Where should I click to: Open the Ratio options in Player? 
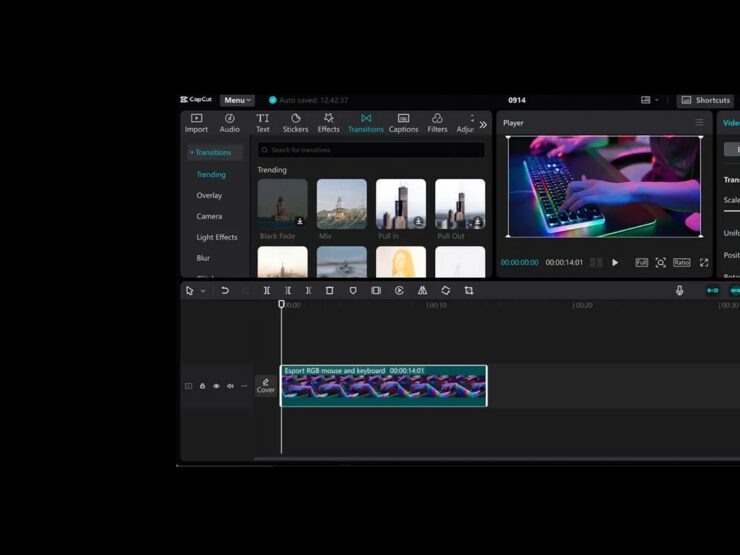click(681, 262)
